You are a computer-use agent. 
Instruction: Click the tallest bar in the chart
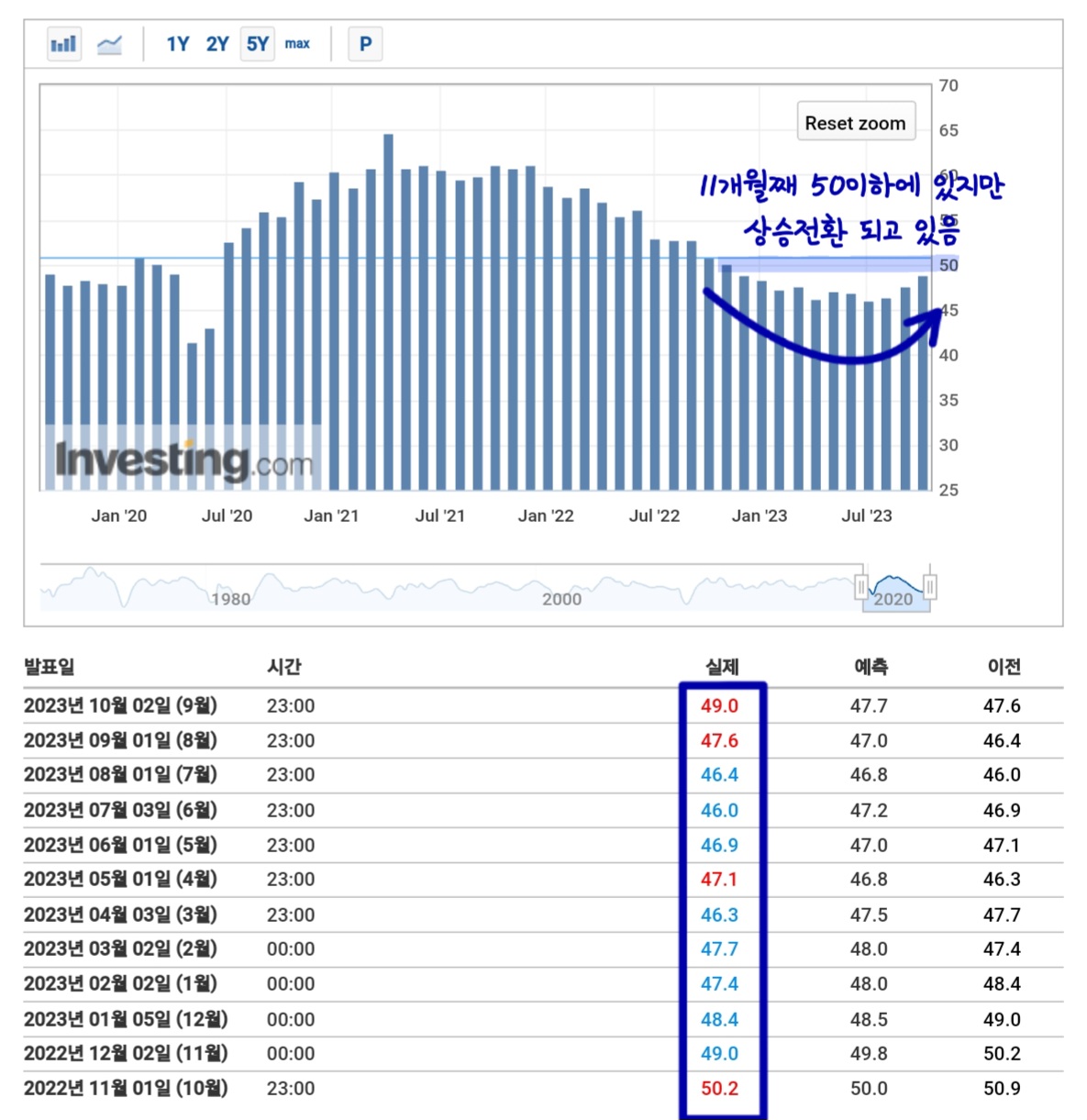click(389, 312)
